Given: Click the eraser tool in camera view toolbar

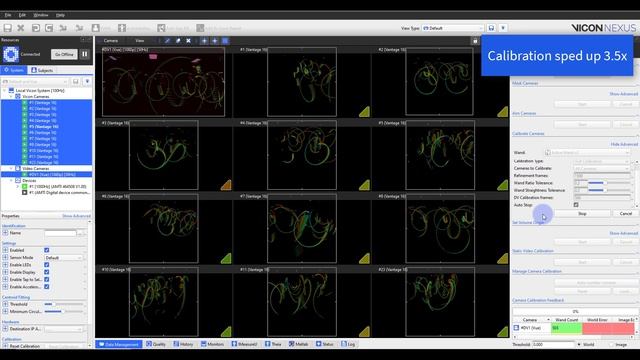Looking at the screenshot, I should [178, 41].
